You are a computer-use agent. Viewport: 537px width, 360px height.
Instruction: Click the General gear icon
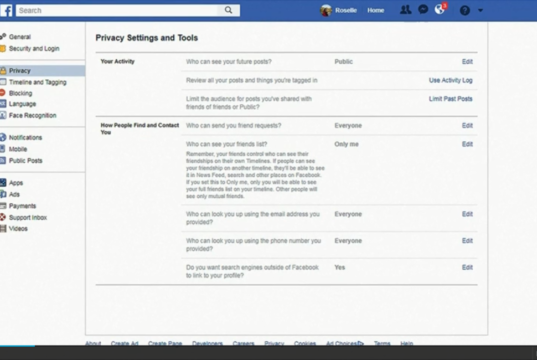tap(3, 36)
